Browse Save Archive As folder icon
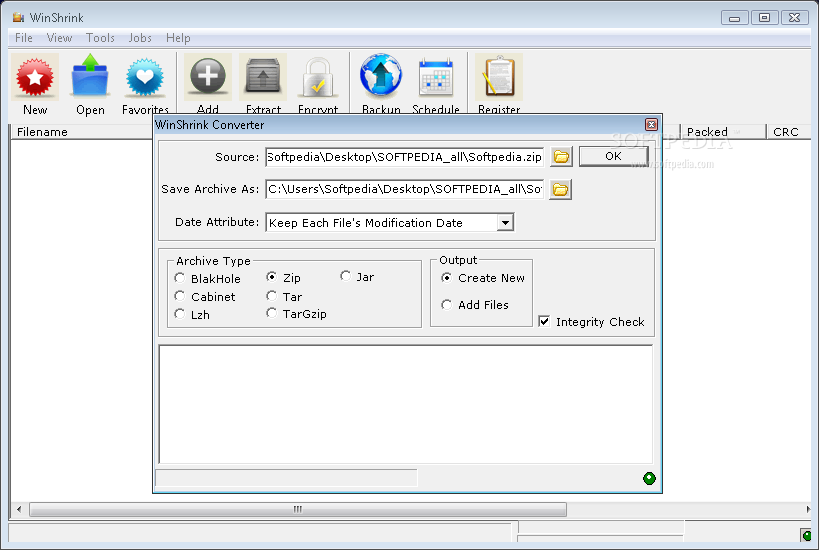Viewport: 819px width, 550px height. (560, 189)
